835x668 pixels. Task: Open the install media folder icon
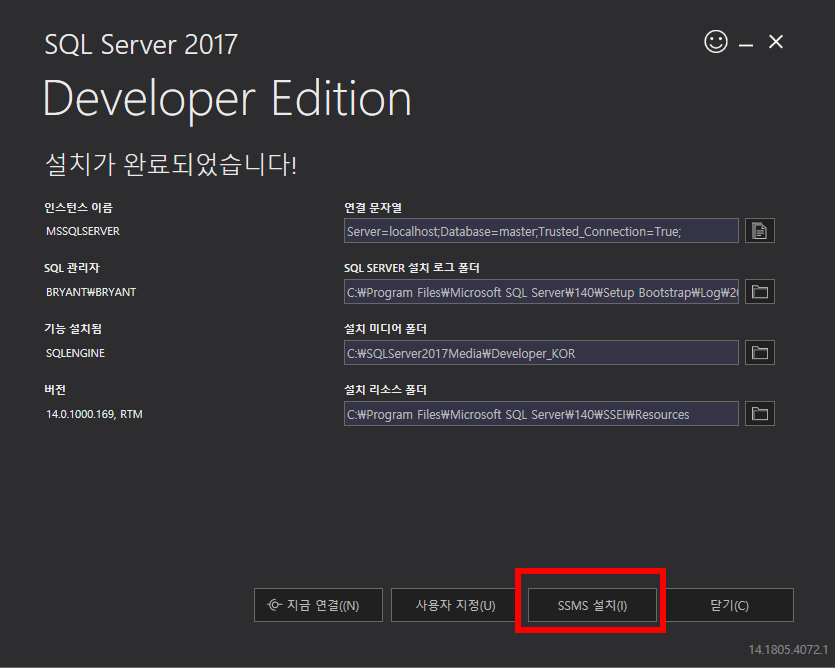click(x=759, y=353)
